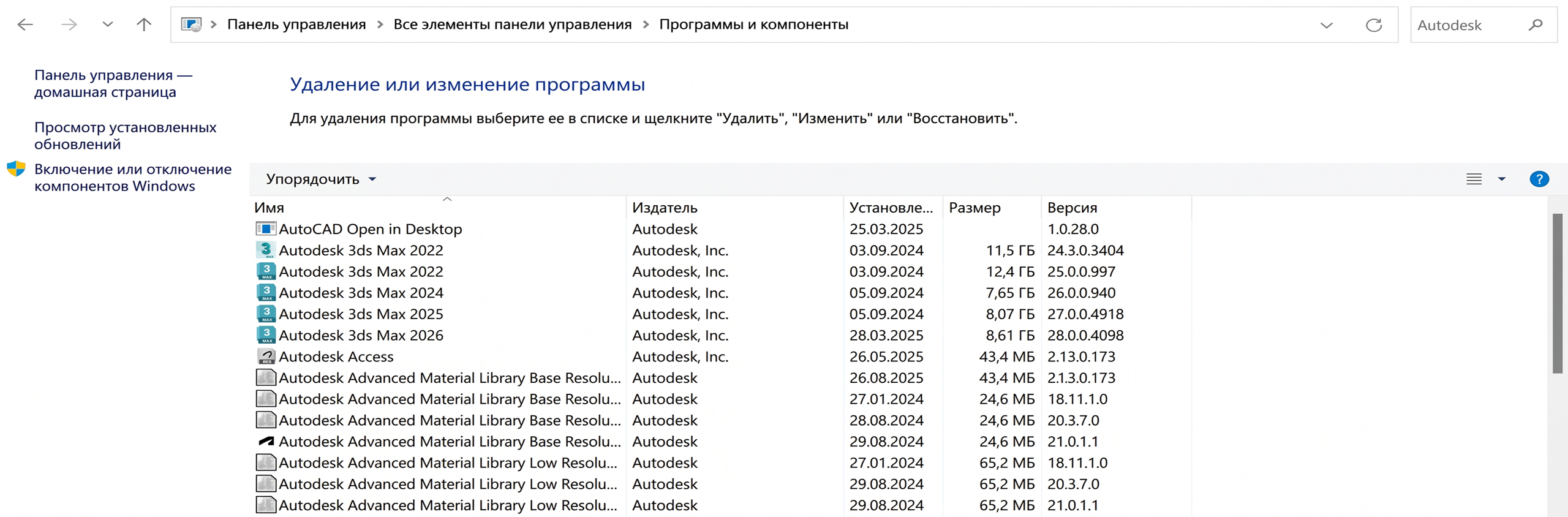Click the version cell '28.0.0.4098'

pyautogui.click(x=1085, y=335)
